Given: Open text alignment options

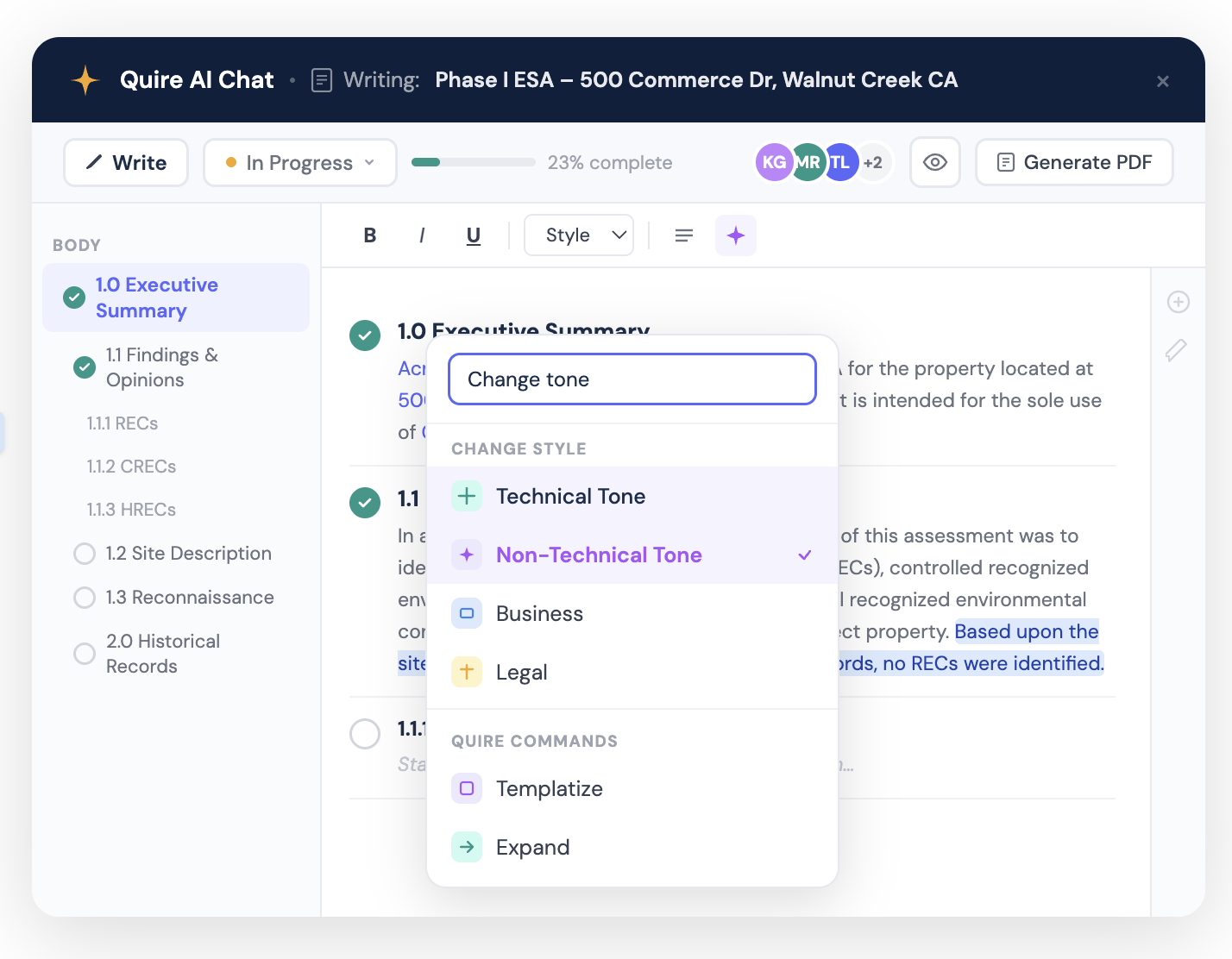Looking at the screenshot, I should (x=684, y=235).
